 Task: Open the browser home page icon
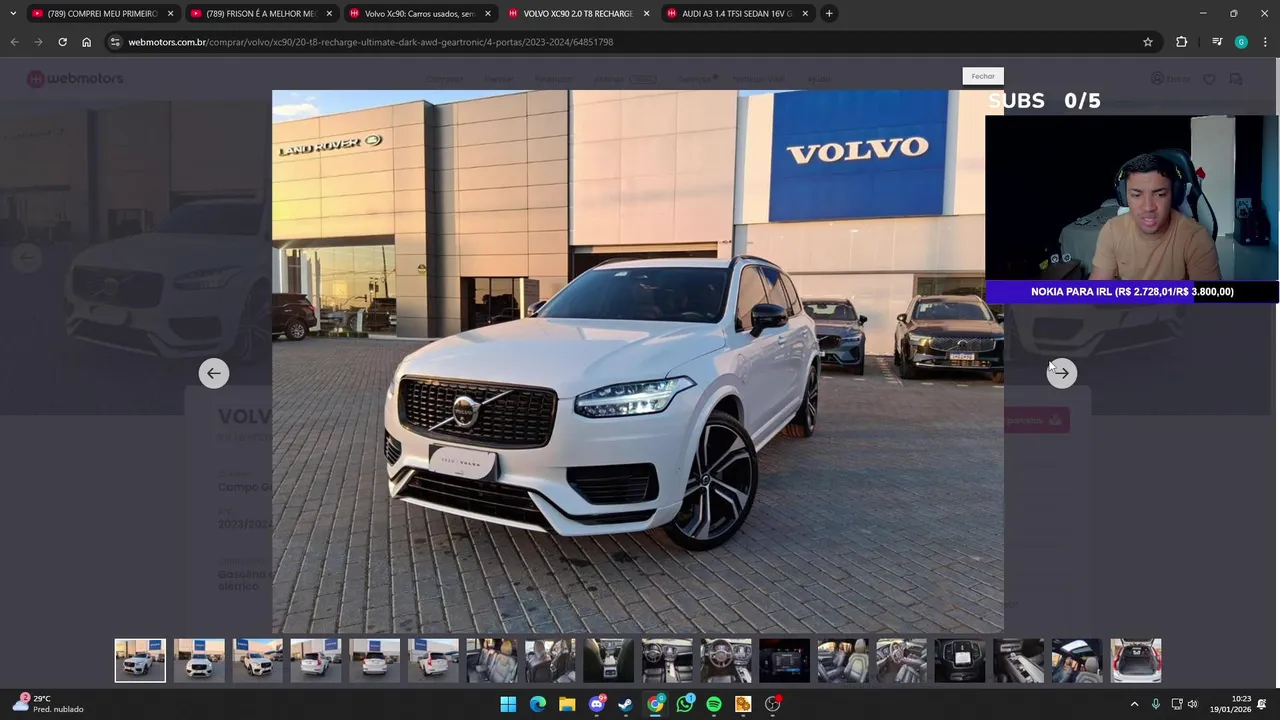[86, 42]
